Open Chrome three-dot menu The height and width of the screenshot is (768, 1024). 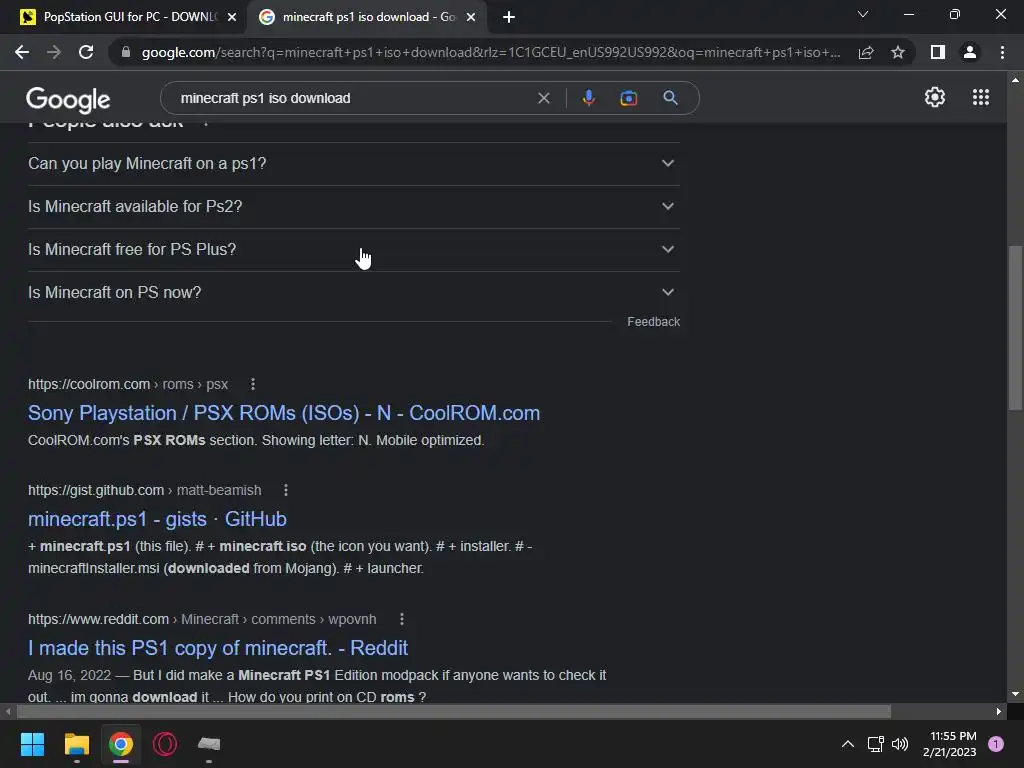[1002, 52]
